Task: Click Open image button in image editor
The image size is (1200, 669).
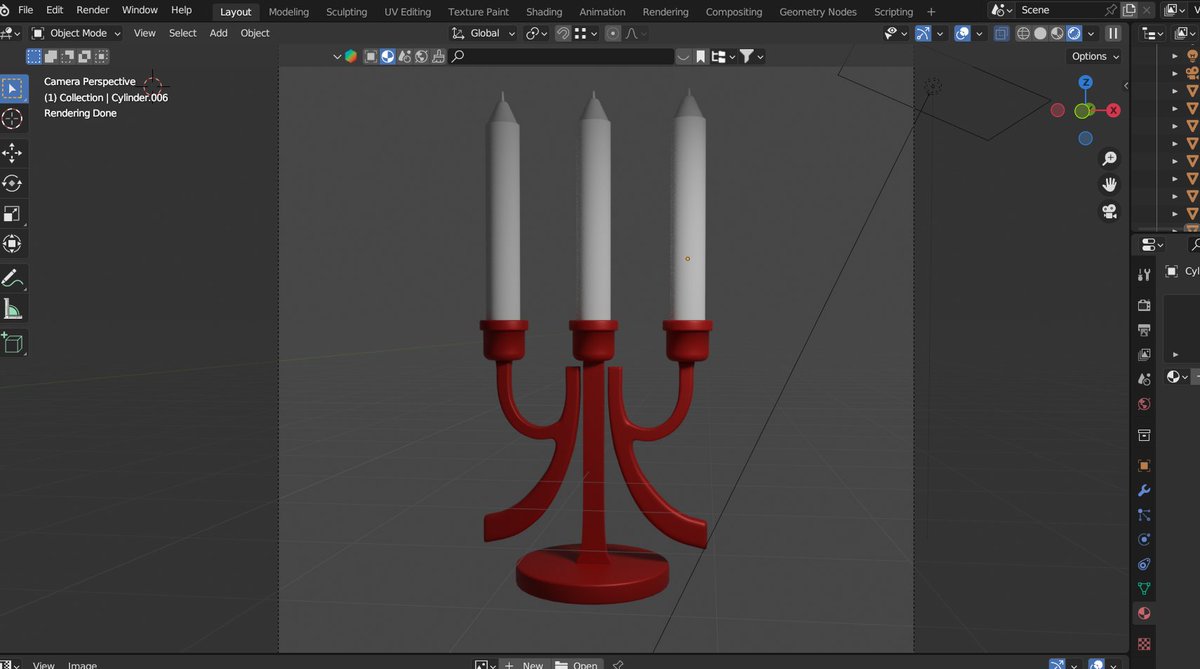Action: 577,665
